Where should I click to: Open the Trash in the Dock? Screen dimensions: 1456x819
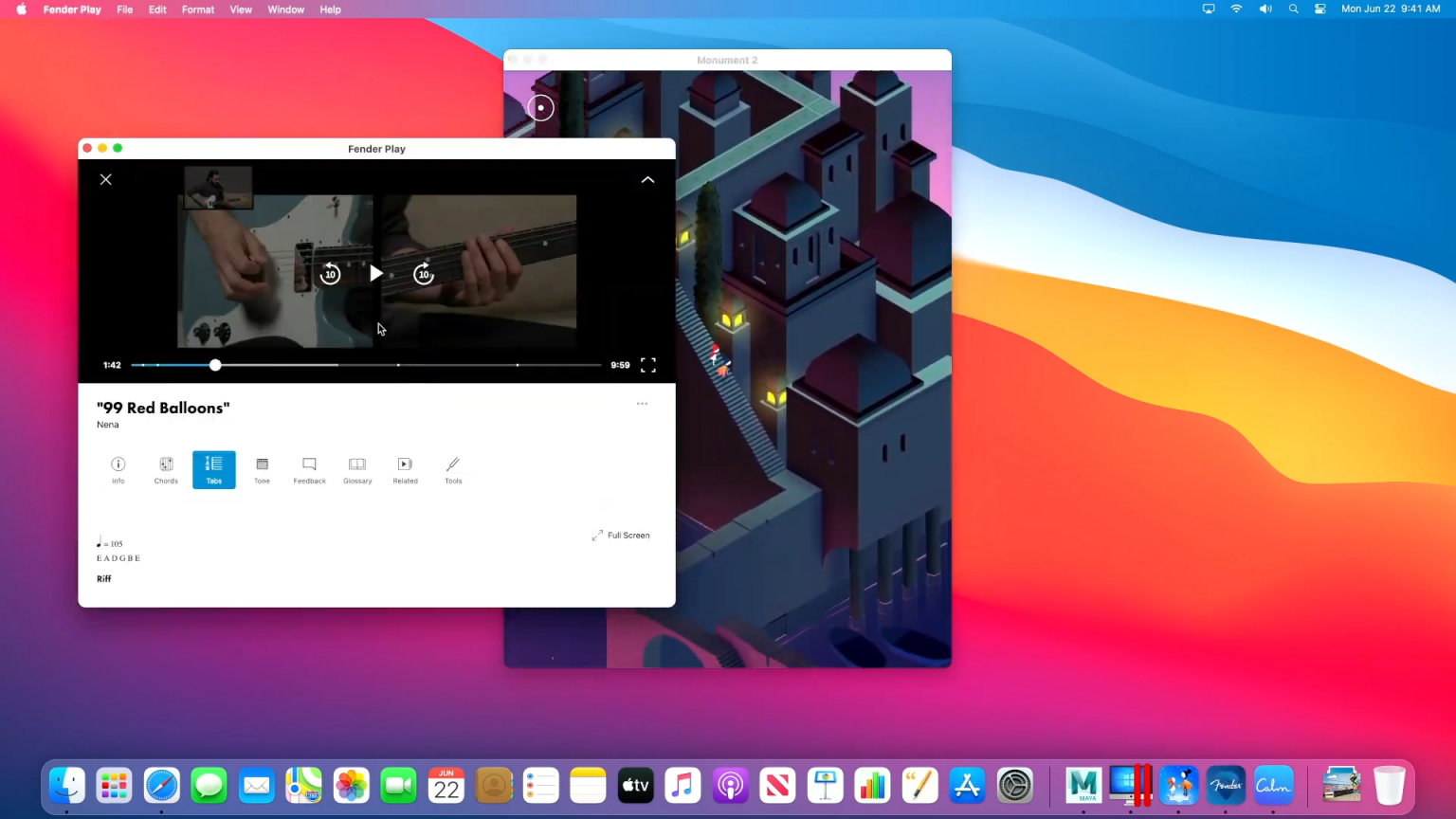(1389, 785)
